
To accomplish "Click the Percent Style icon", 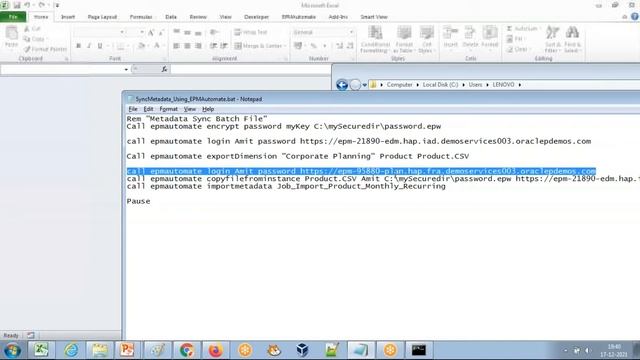I will tap(313, 46).
